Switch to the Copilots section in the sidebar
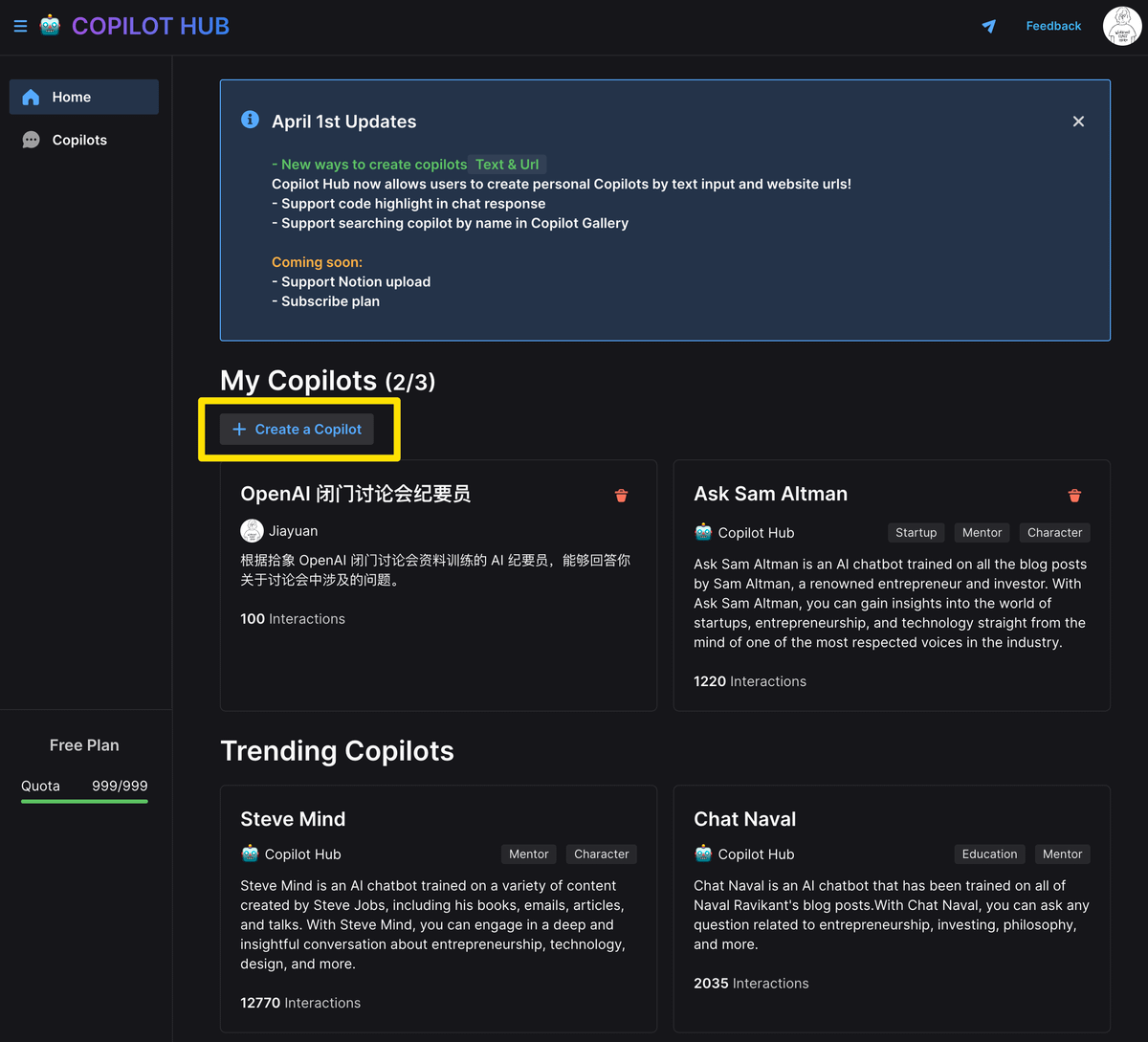 click(x=84, y=140)
